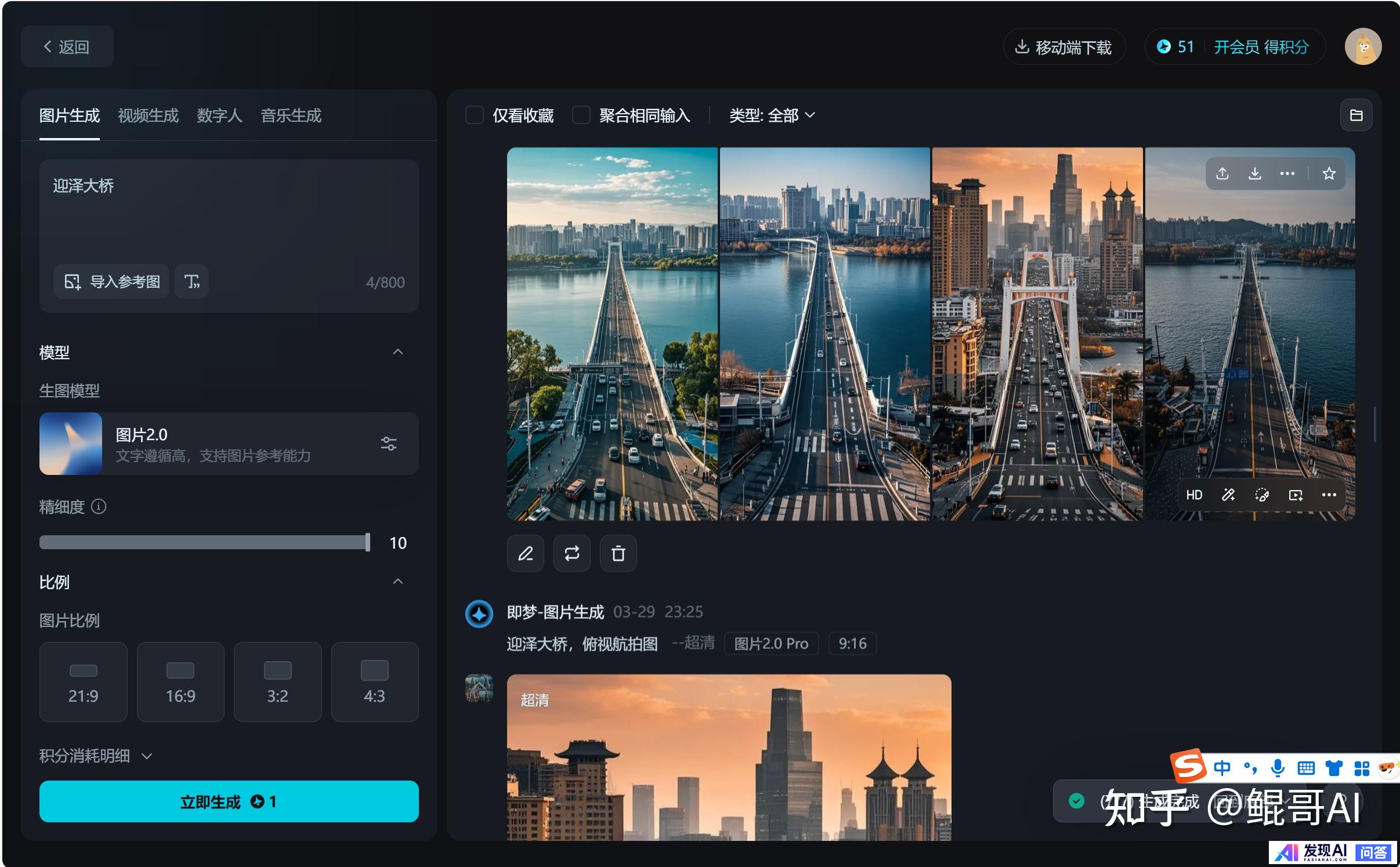The height and width of the screenshot is (867, 1400).
Task: Collapse the 模型 section chevron
Action: tap(397, 352)
